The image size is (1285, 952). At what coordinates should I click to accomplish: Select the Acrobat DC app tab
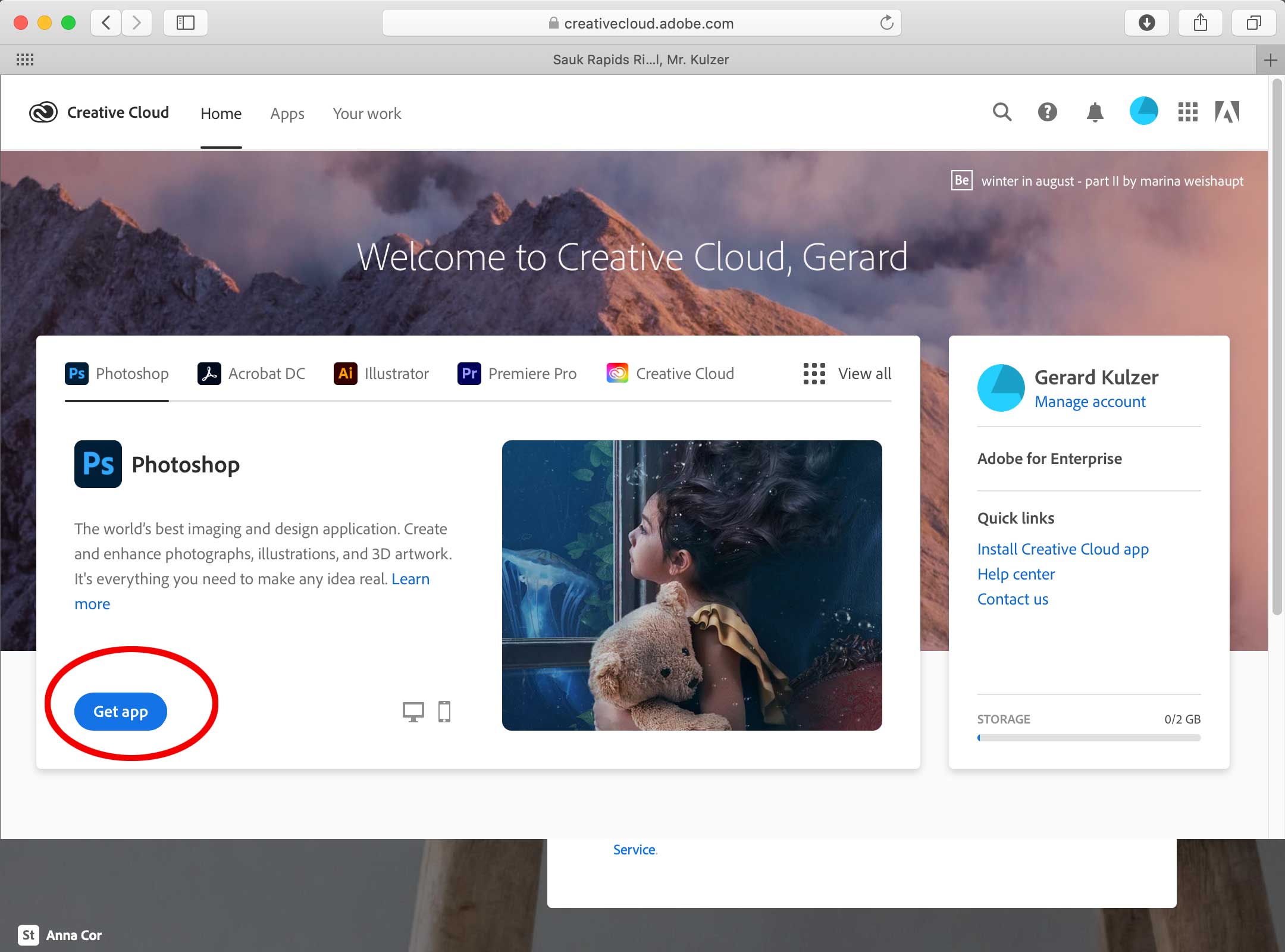[x=251, y=374]
